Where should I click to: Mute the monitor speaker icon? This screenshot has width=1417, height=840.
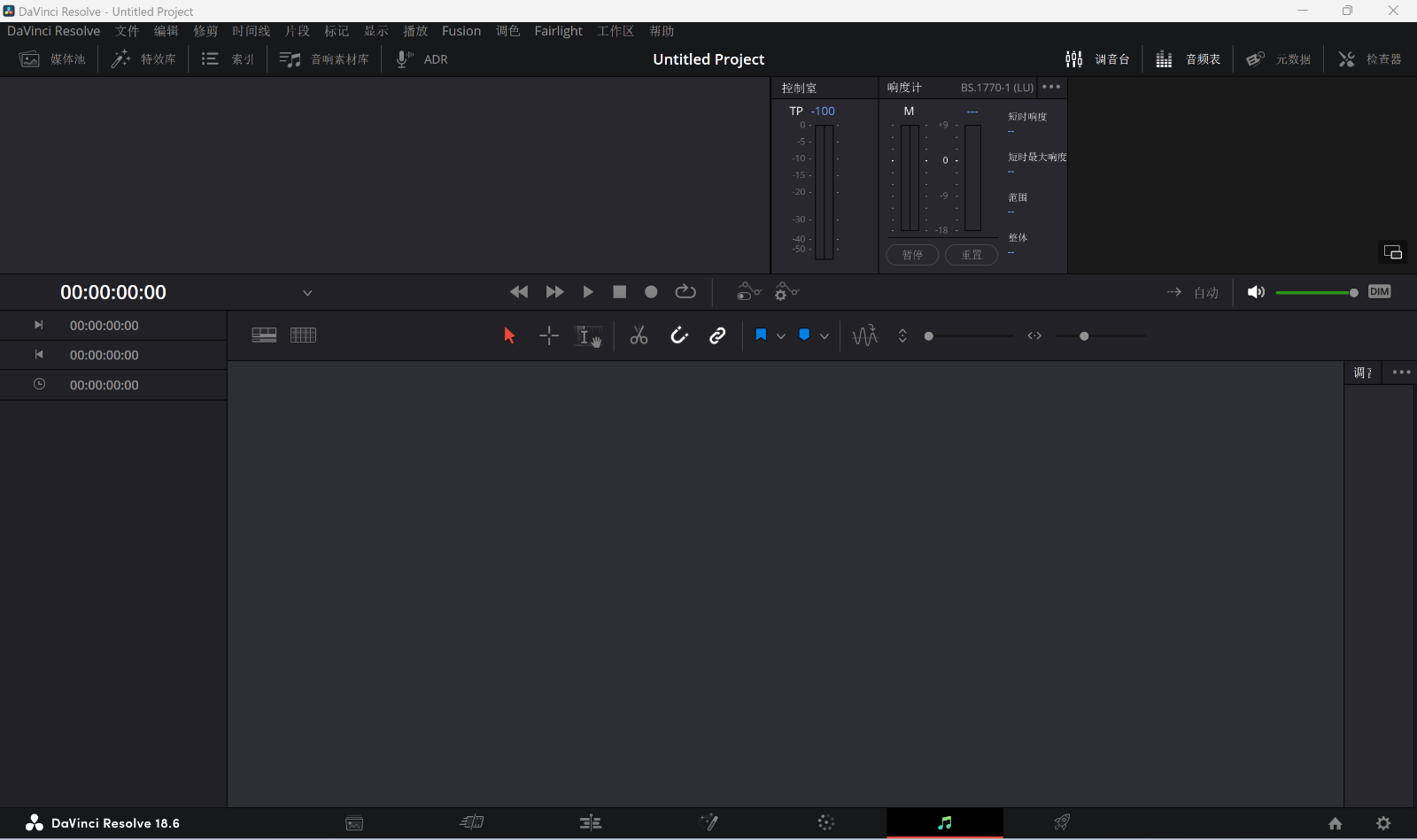coord(1256,292)
